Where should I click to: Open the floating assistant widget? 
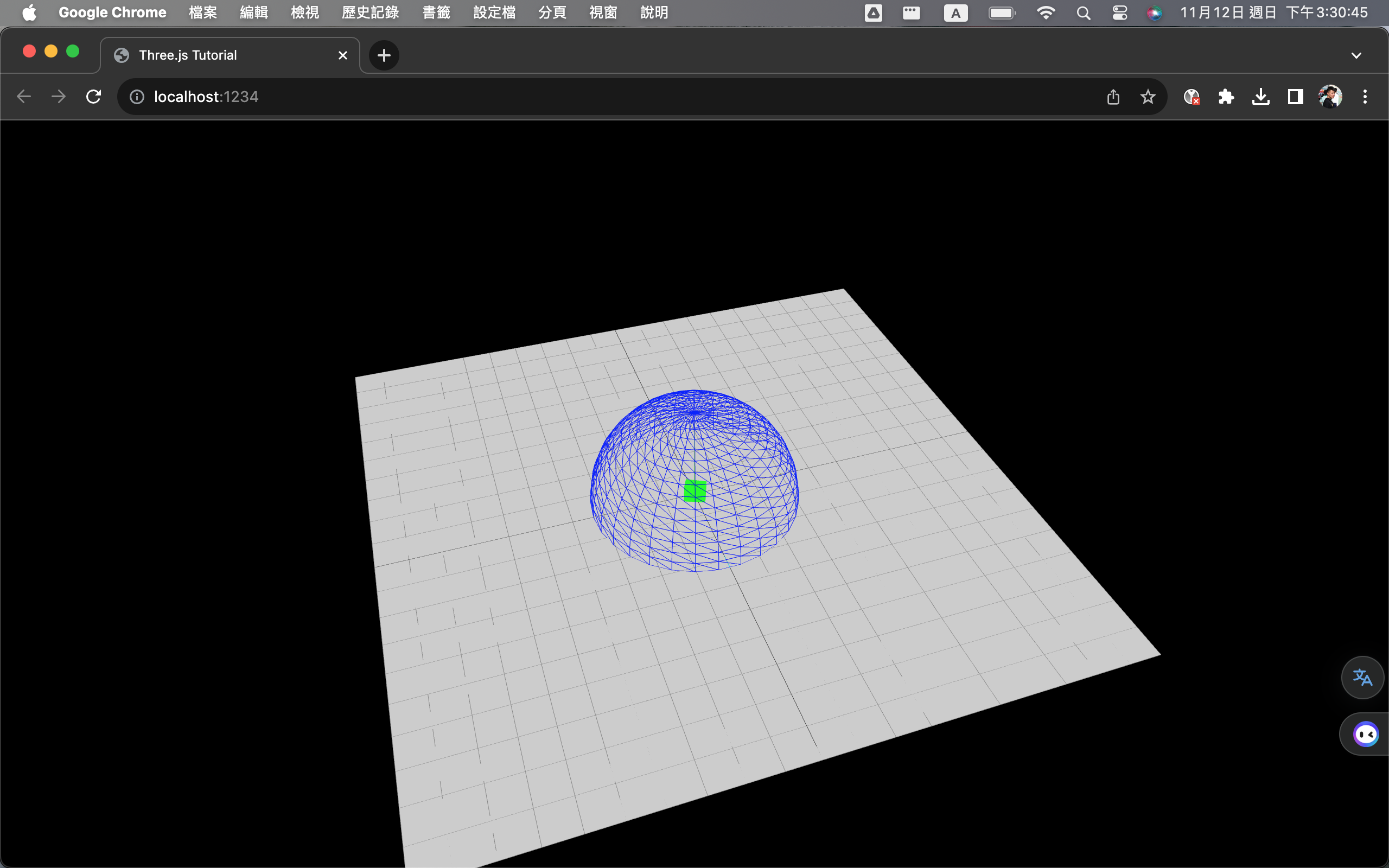[x=1366, y=733]
